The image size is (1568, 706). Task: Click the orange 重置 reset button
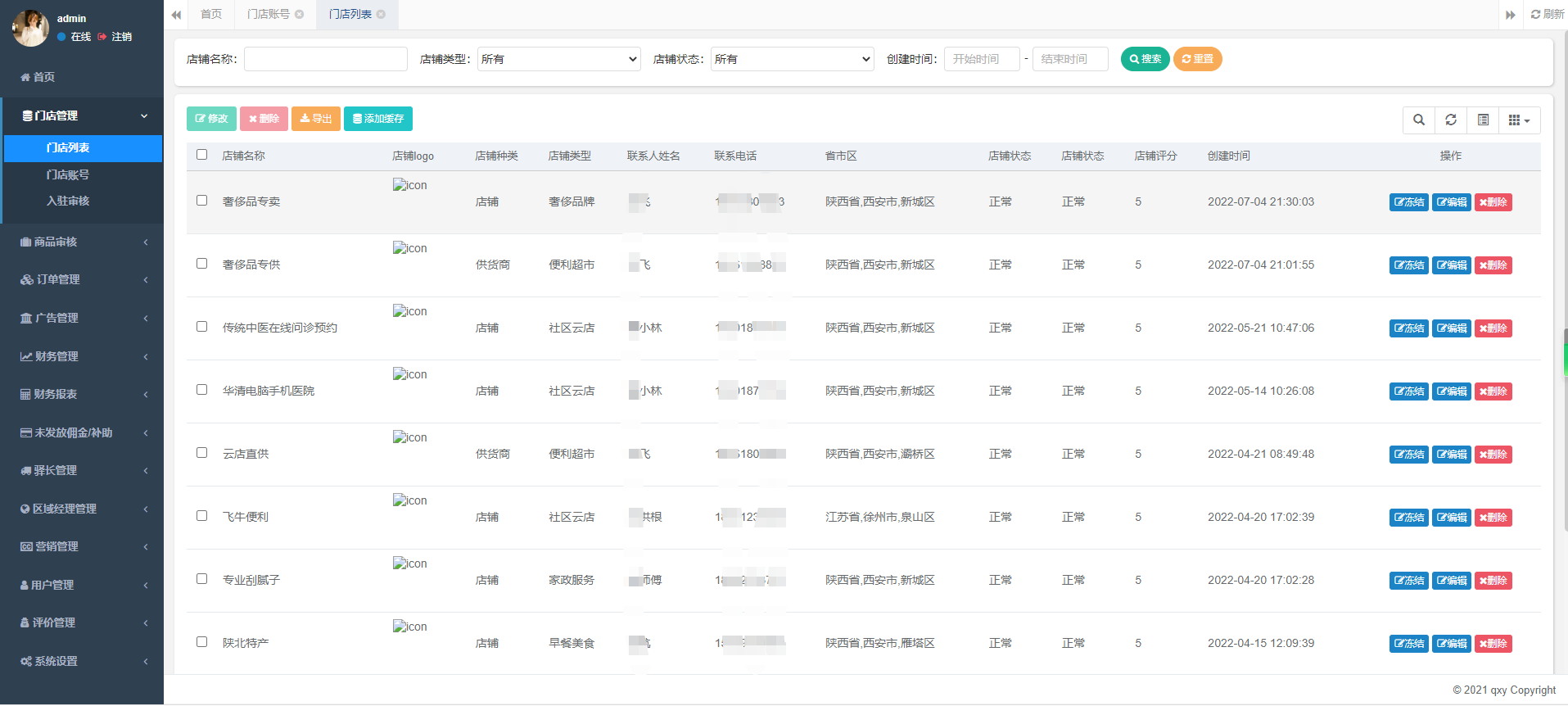point(1197,59)
